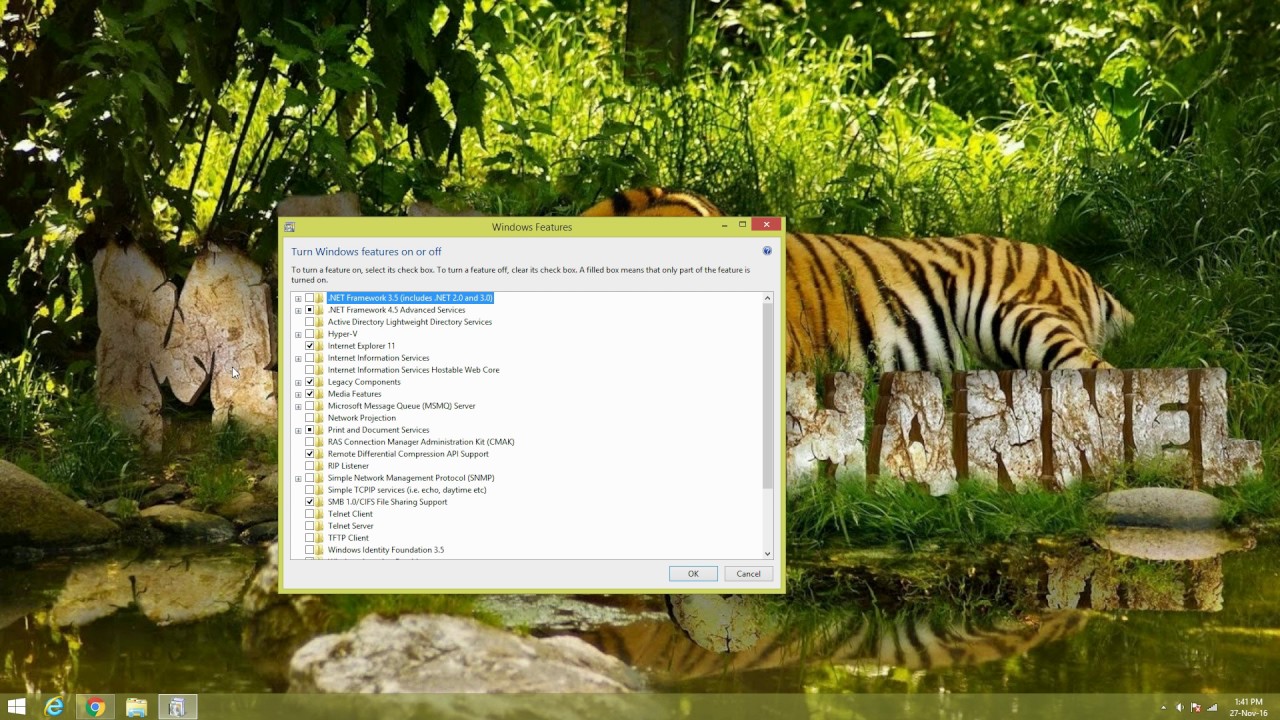The image size is (1280, 720).
Task: Uncheck Remote Differential Compression API Support
Action: (309, 454)
